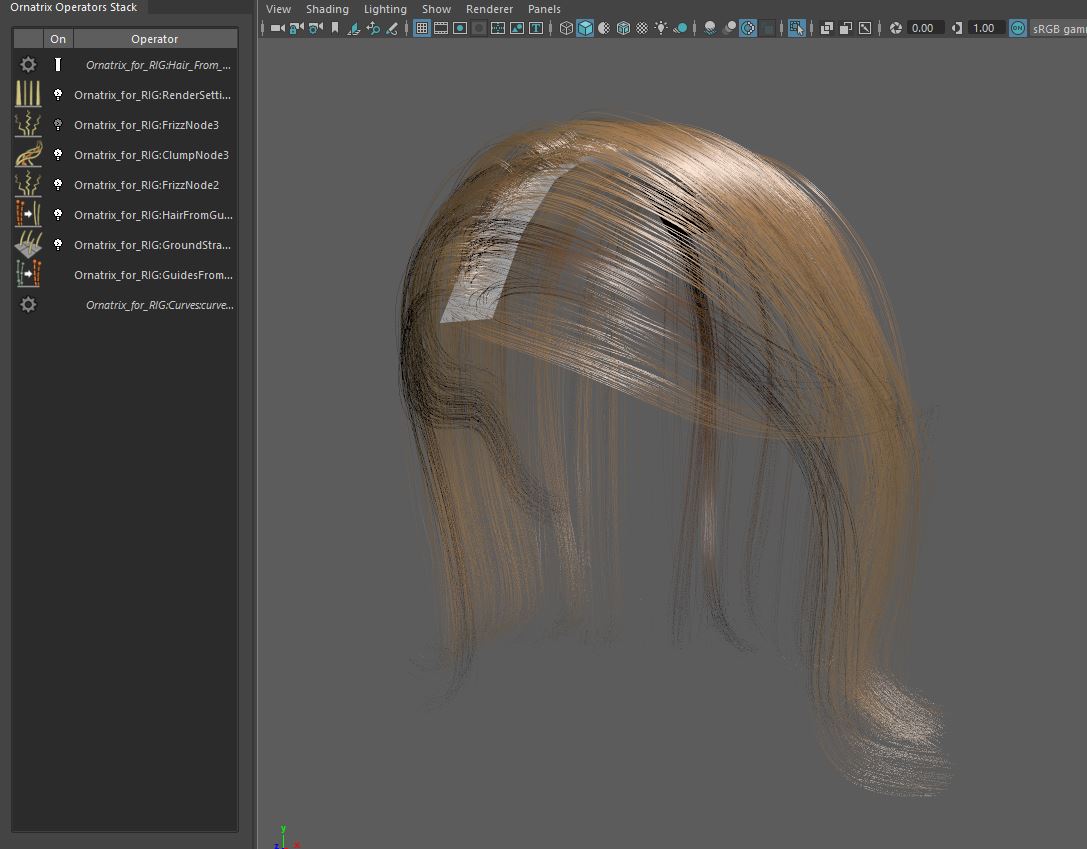Image resolution: width=1087 pixels, height=849 pixels.
Task: Select the Ornatrix_for_RIG:GuidesFrom operator row
Action: [153, 275]
